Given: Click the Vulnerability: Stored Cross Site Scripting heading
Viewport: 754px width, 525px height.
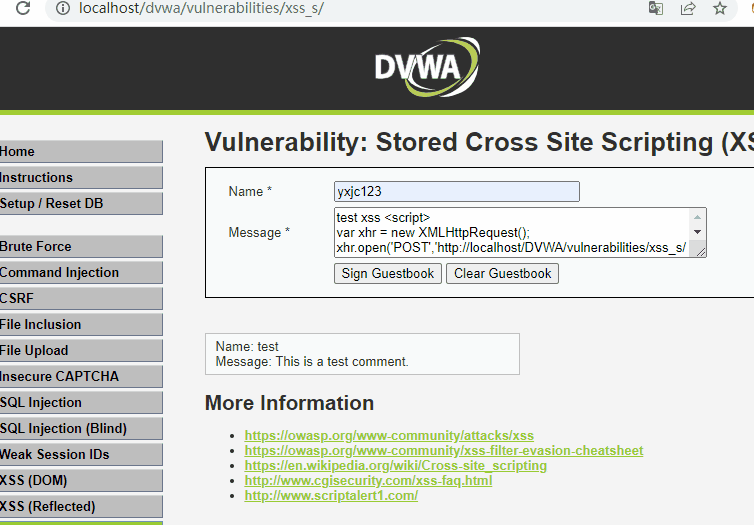Looking at the screenshot, I should pos(479,142).
